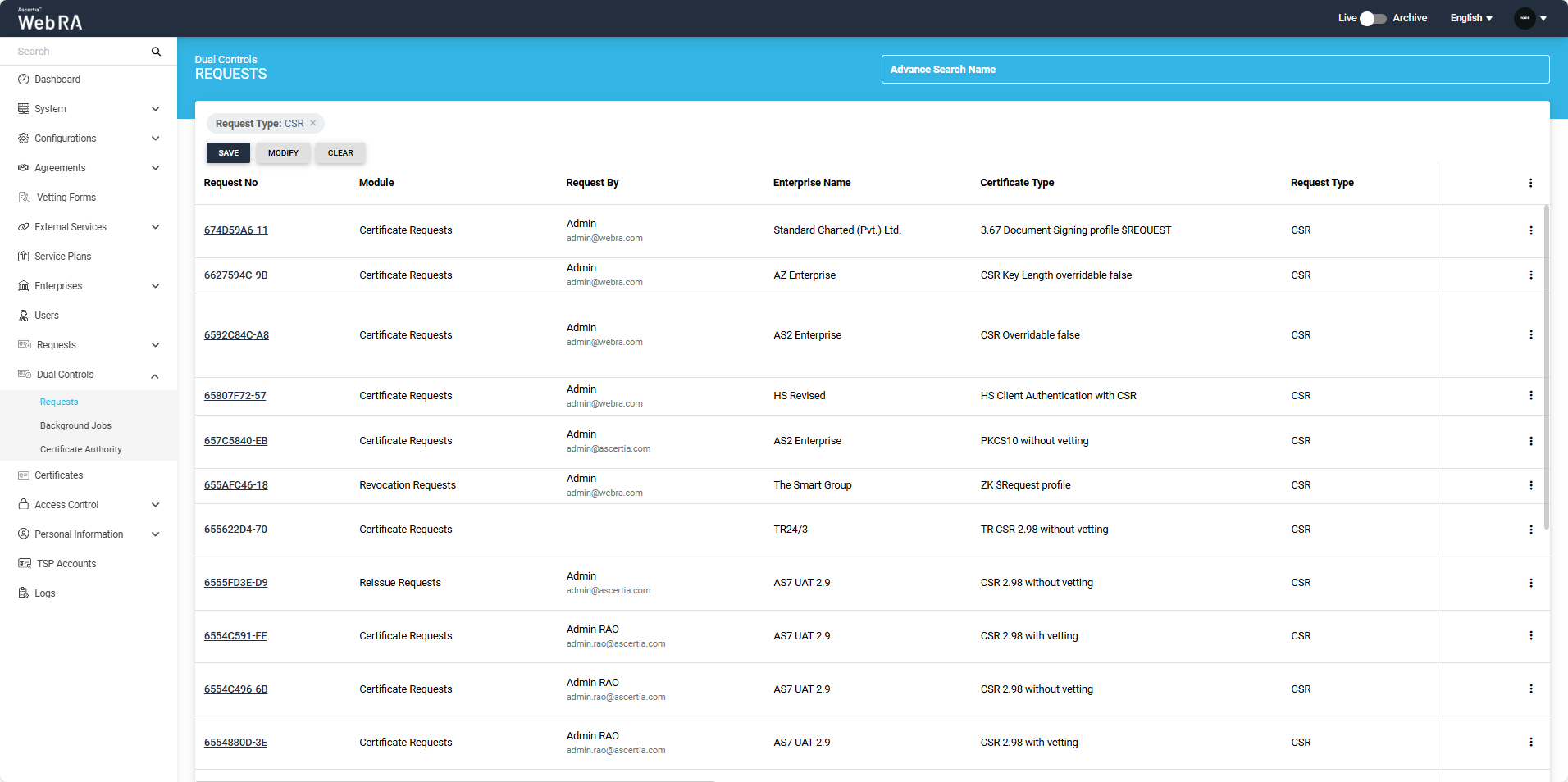Screen dimensions: 1568x782
Task: Open request link 6592C84C-A8
Action: click(236, 335)
